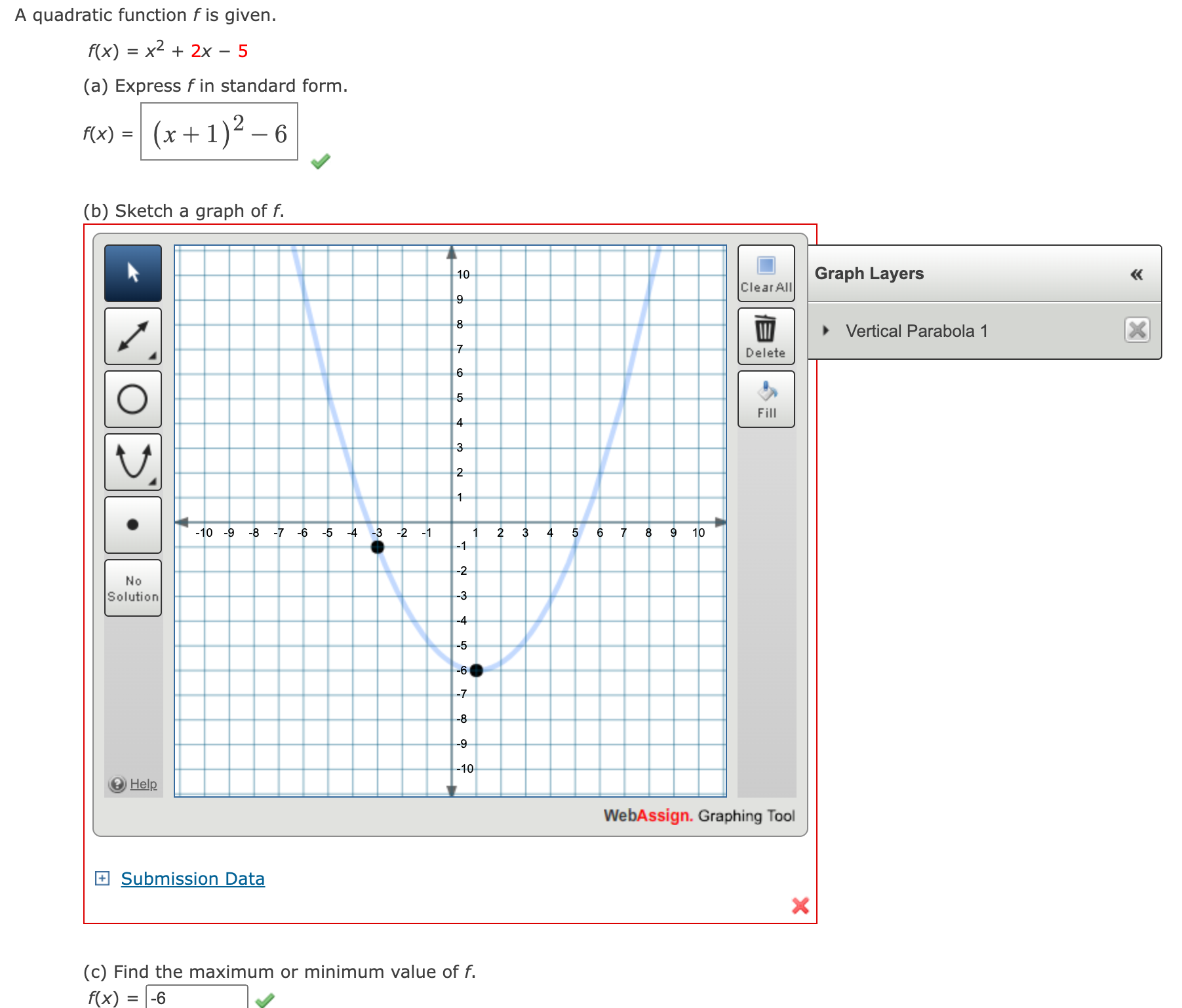Select the point plotting tool
Image resolution: width=1182 pixels, height=1008 pixels.
point(133,524)
